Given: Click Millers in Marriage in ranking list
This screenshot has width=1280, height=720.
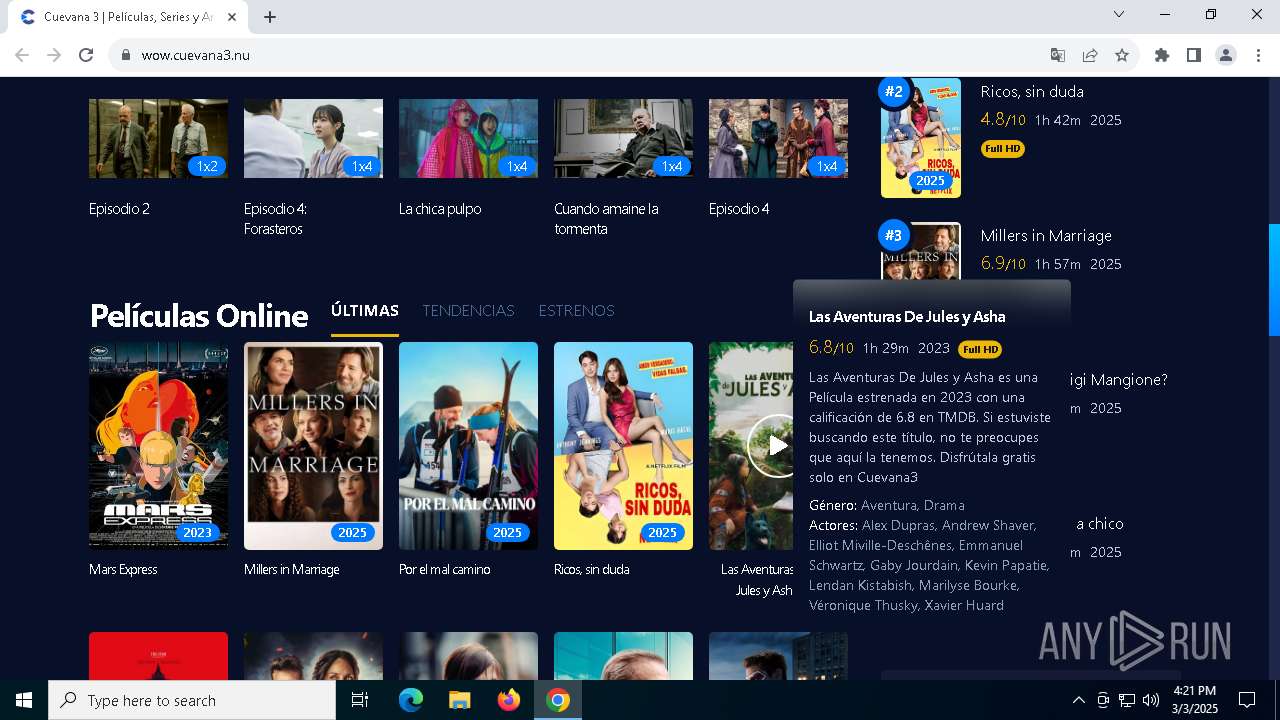Looking at the screenshot, I should [1046, 236].
